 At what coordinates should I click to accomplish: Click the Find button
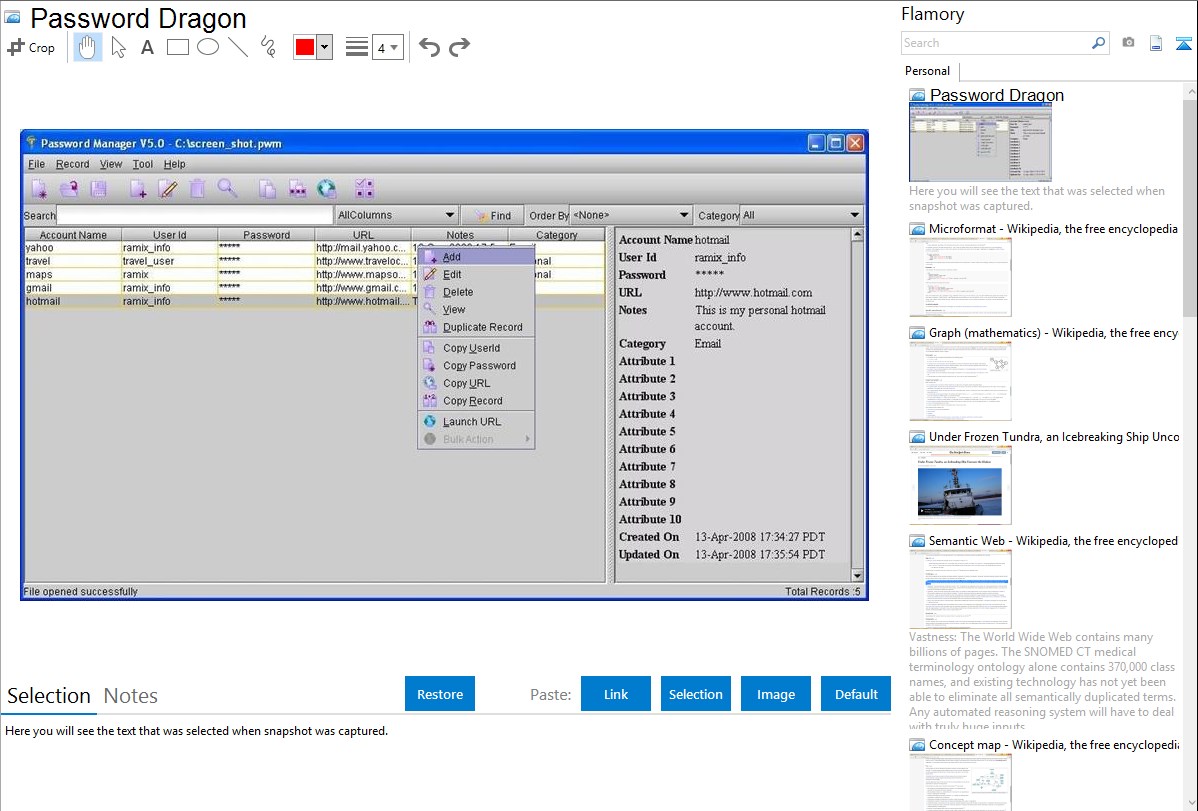coord(493,216)
